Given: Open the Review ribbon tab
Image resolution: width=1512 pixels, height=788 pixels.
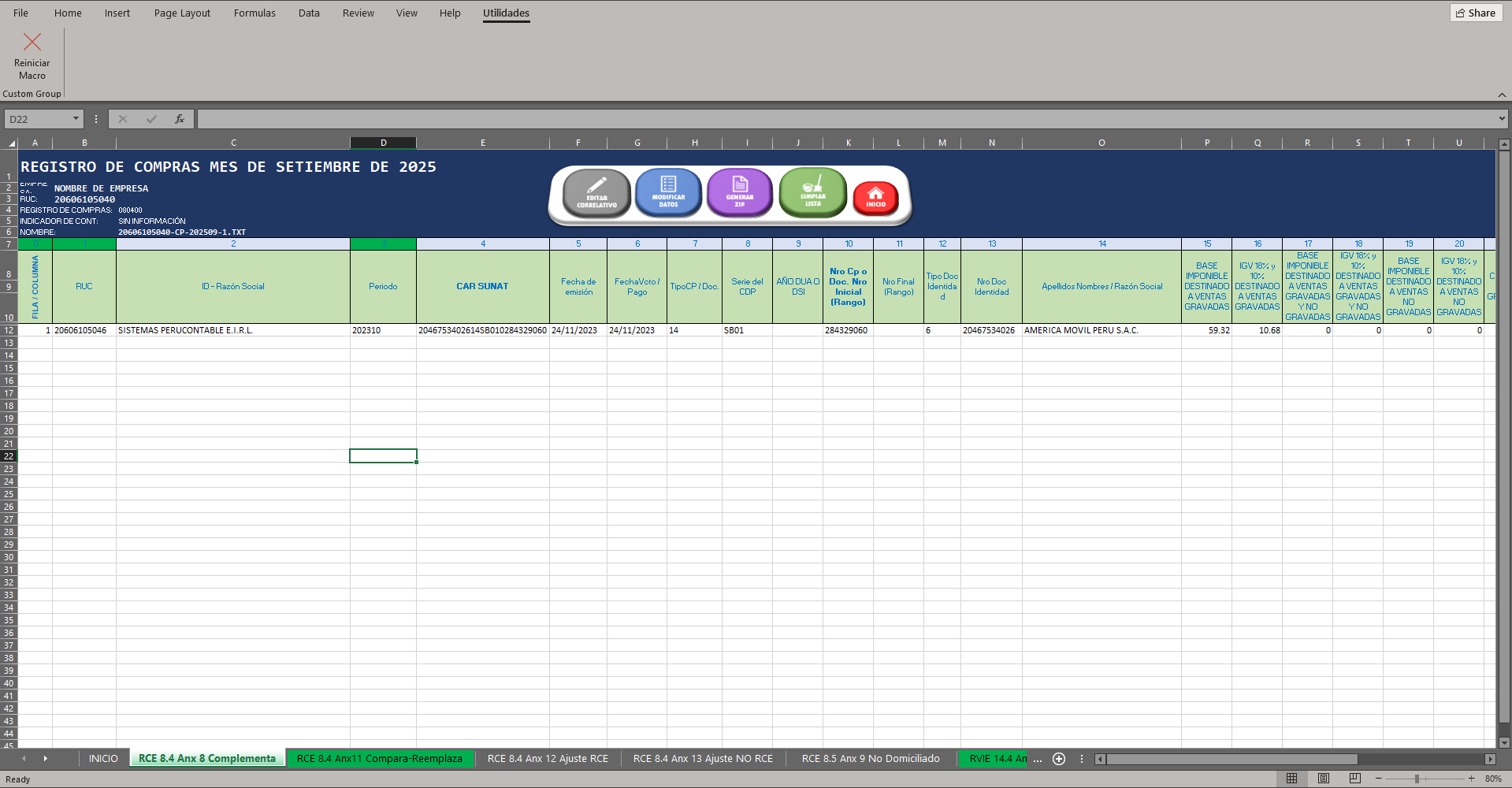Looking at the screenshot, I should 358,13.
